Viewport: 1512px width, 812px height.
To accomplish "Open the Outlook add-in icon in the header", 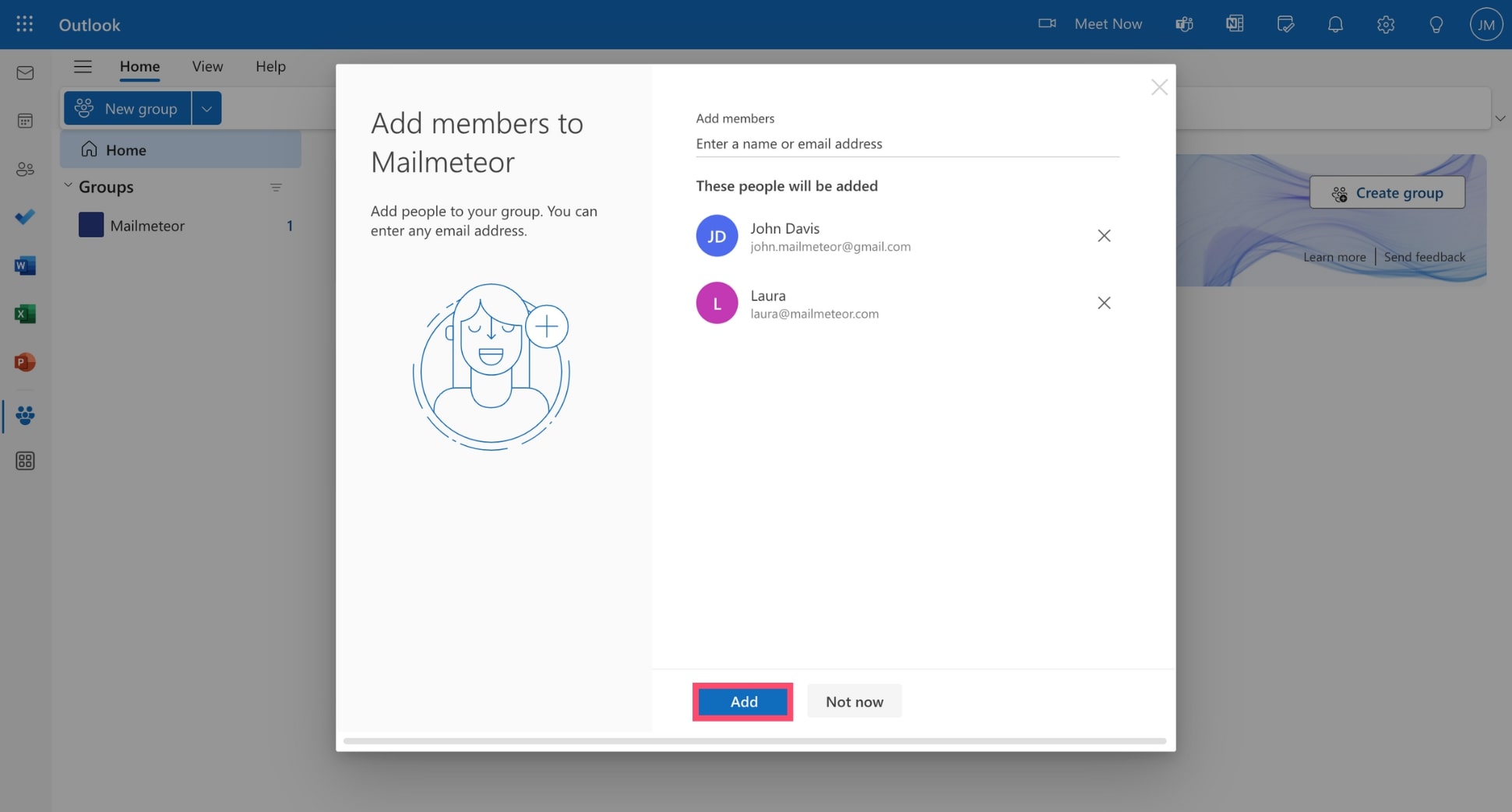I will click(x=1235, y=24).
